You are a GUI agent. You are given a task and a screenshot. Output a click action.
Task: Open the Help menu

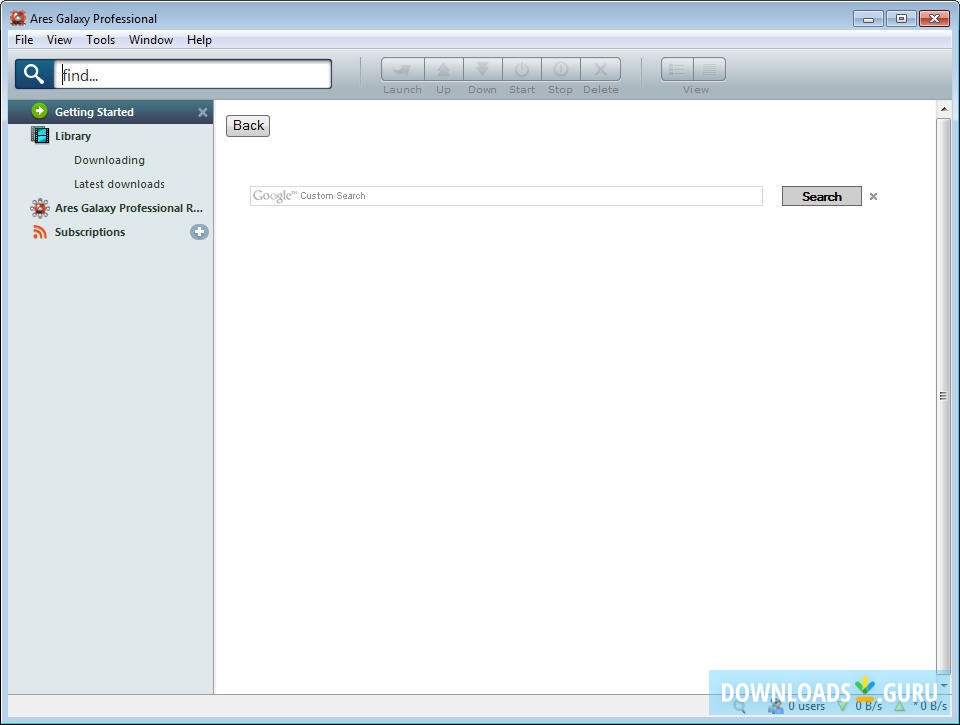[198, 40]
